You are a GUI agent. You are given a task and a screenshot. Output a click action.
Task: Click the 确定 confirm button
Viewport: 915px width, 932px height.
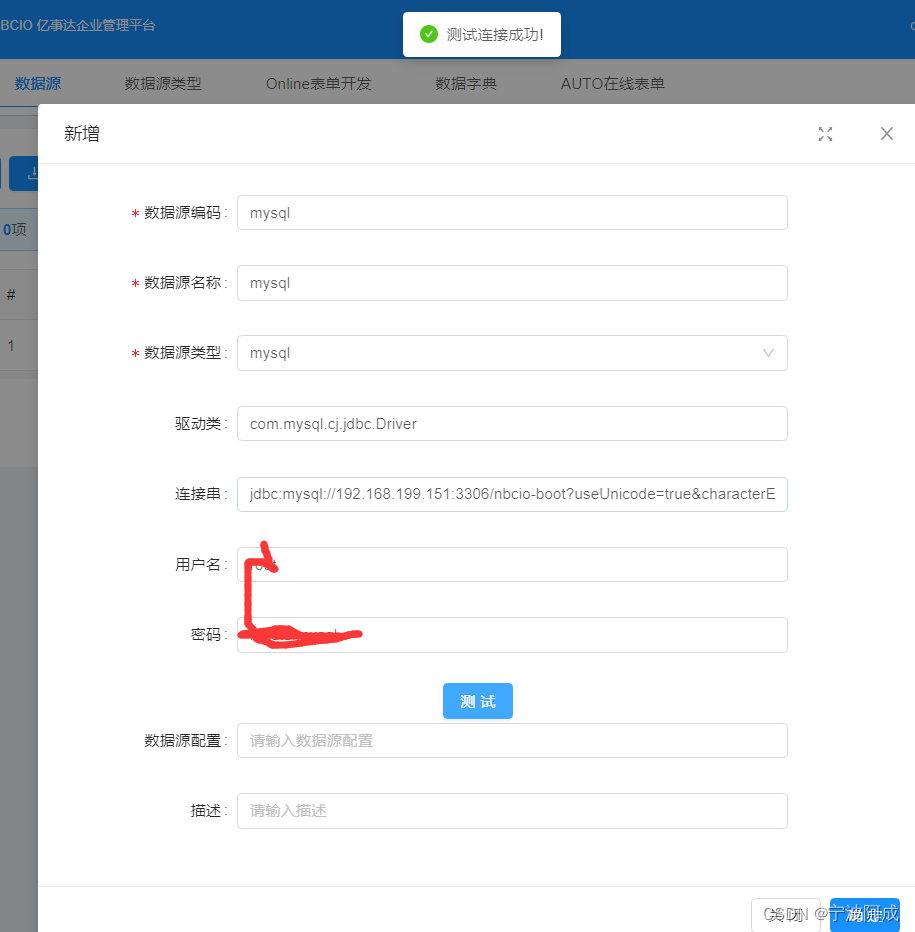pyautogui.click(x=864, y=915)
